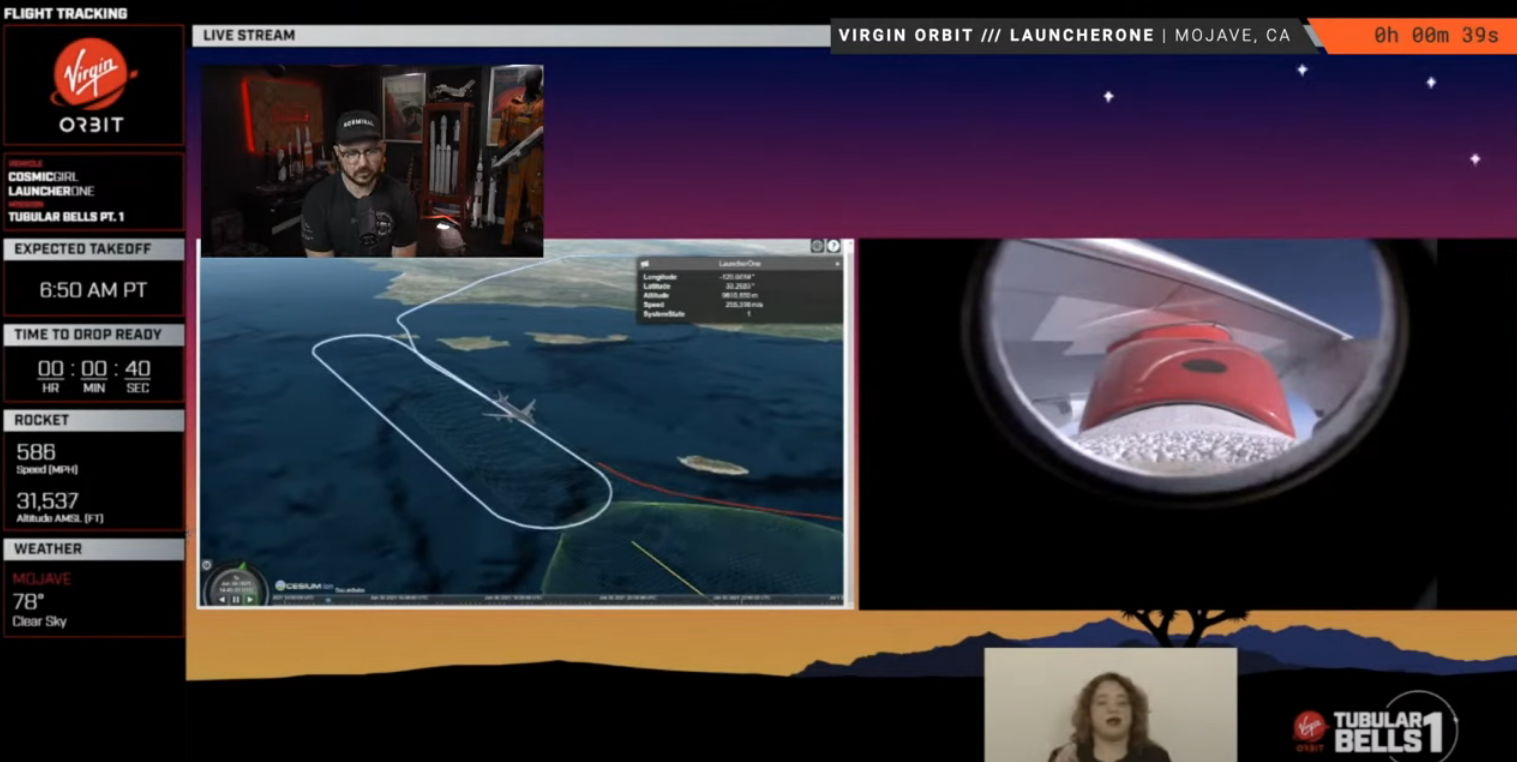Open the Cesium help question-mark button
Image resolution: width=1517 pixels, height=762 pixels.
pyautogui.click(x=833, y=246)
